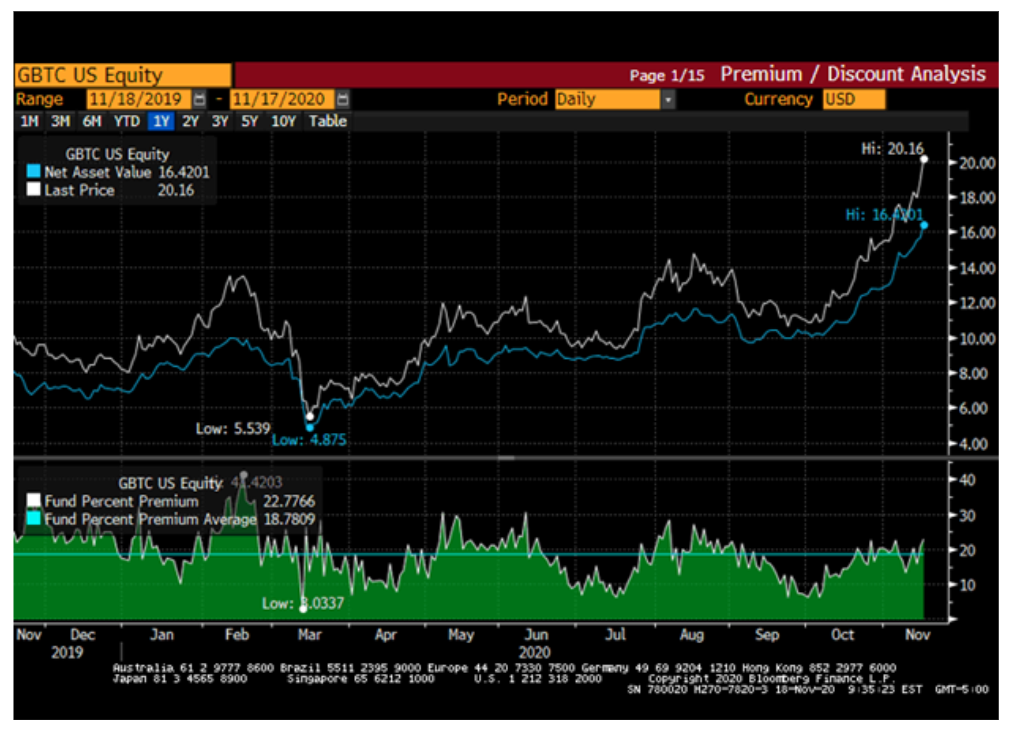Click the Range label
Screen dimensions: 1012x738
tap(39, 99)
